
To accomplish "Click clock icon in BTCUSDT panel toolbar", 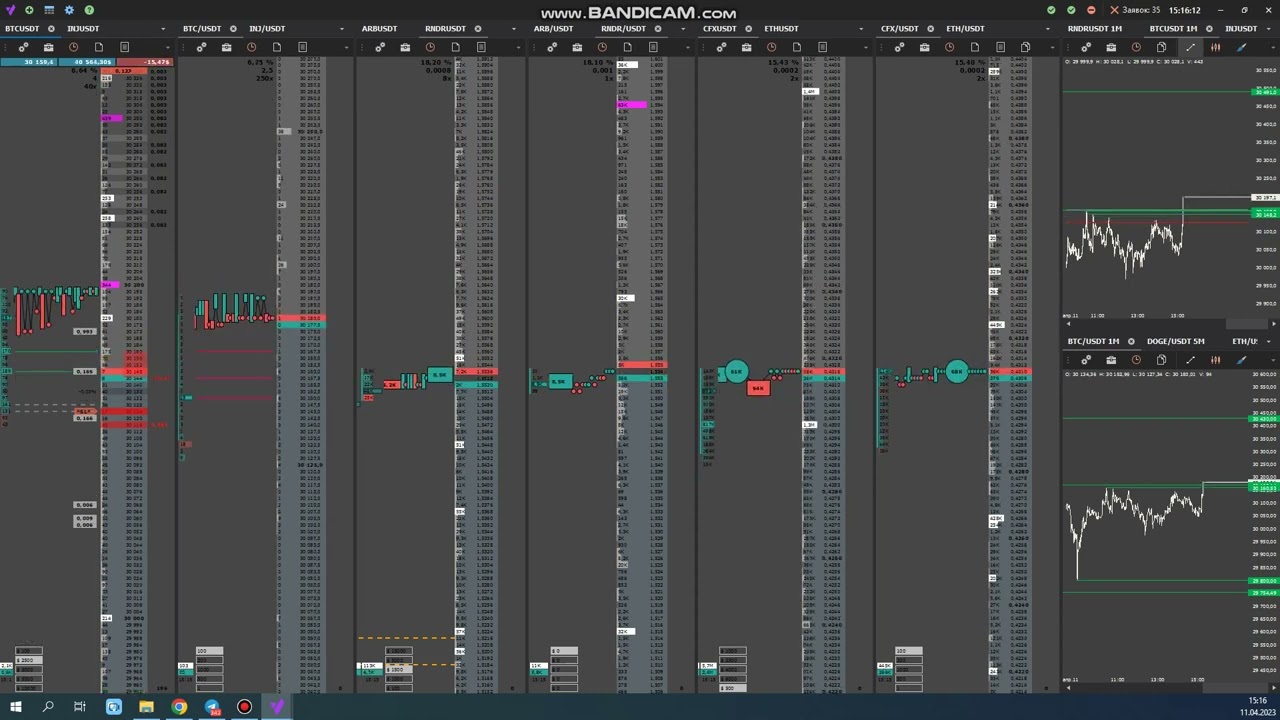I will [73, 47].
